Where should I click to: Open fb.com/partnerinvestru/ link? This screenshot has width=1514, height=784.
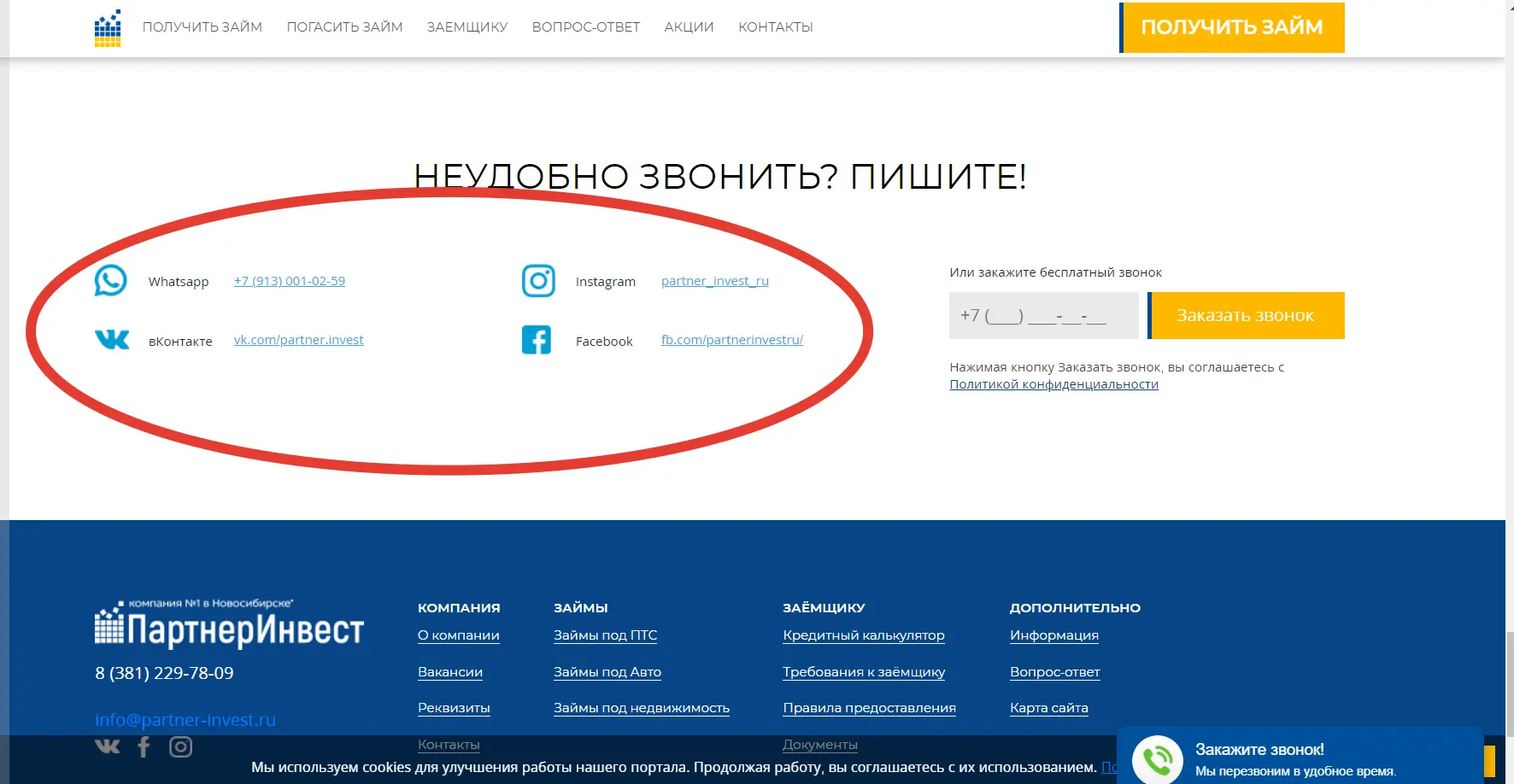click(x=732, y=340)
